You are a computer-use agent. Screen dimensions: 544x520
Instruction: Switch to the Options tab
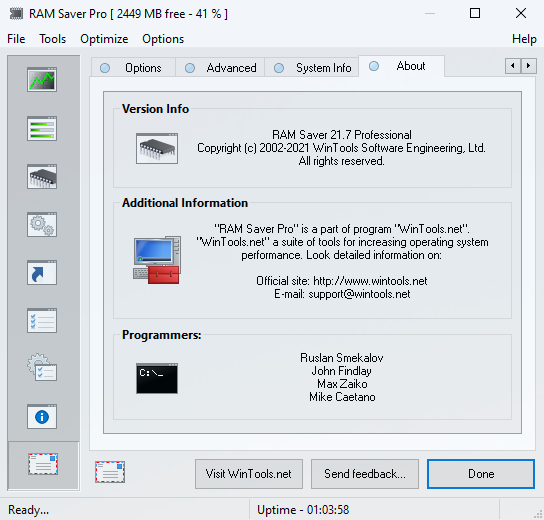point(133,68)
